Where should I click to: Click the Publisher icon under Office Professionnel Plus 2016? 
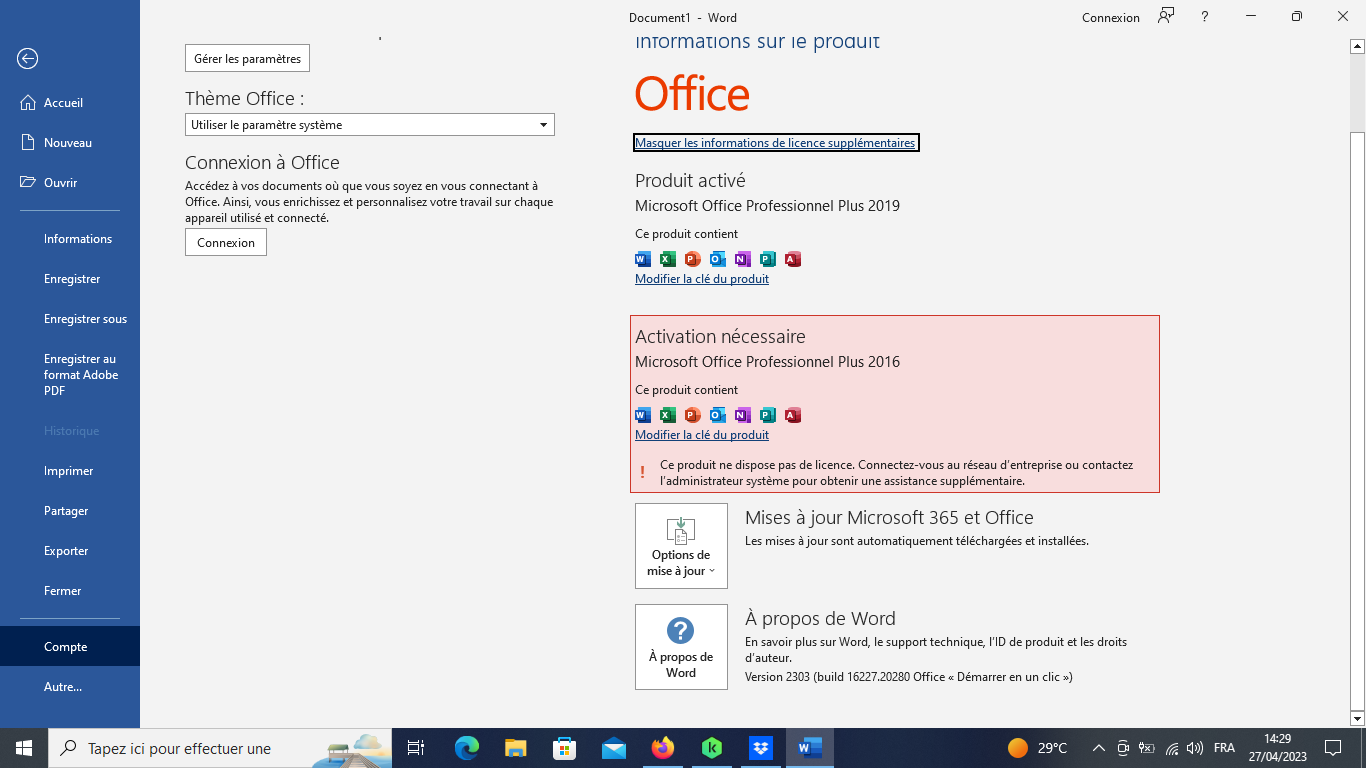768,415
